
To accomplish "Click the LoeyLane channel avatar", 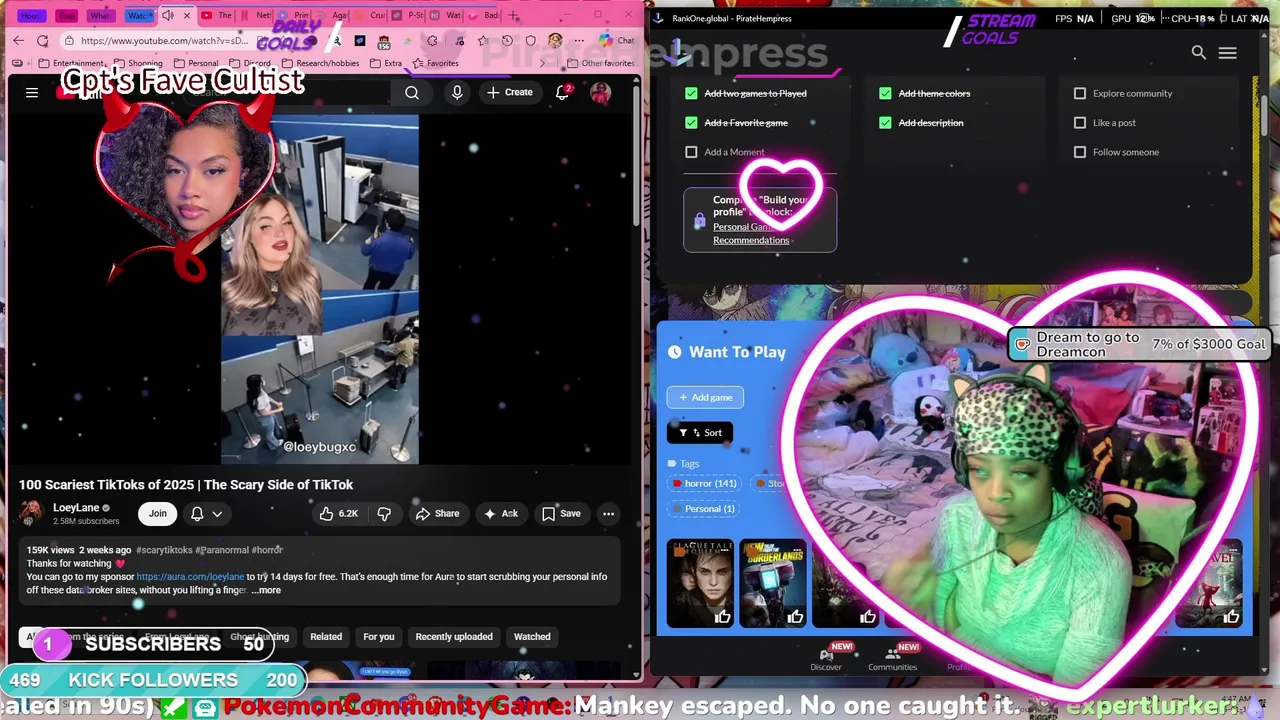I will pos(32,514).
